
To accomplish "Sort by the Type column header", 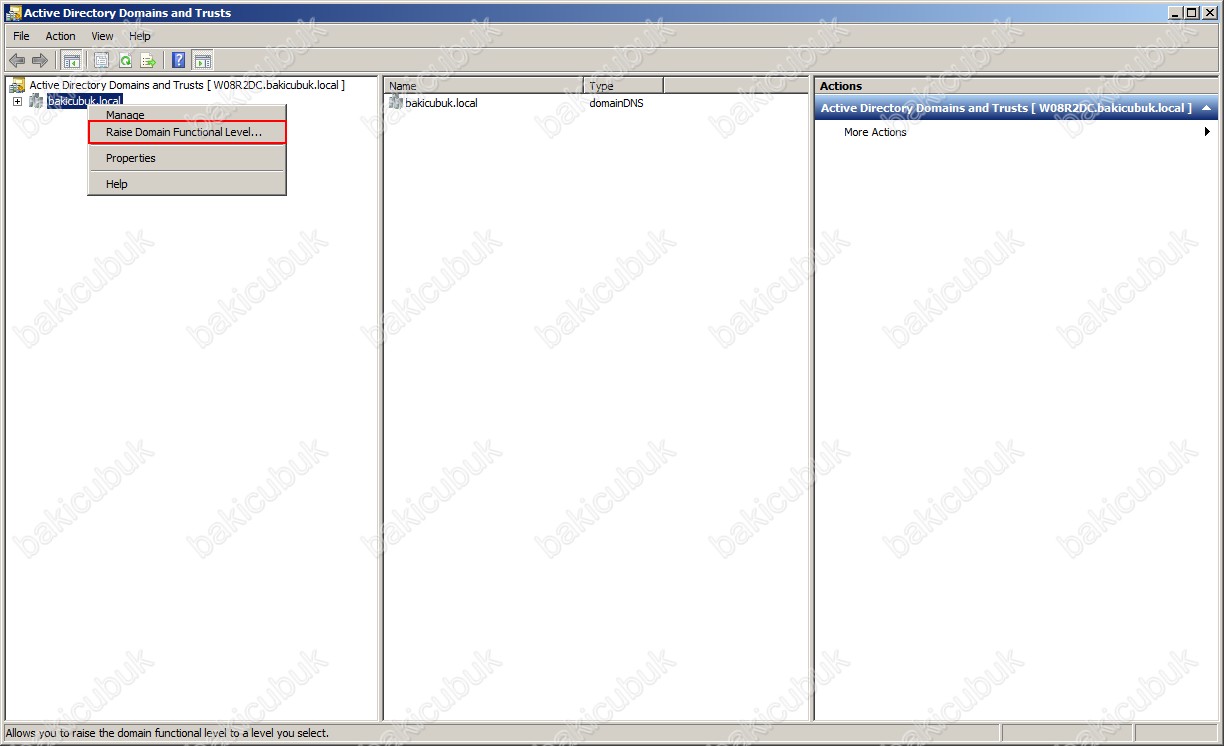I will [x=623, y=86].
